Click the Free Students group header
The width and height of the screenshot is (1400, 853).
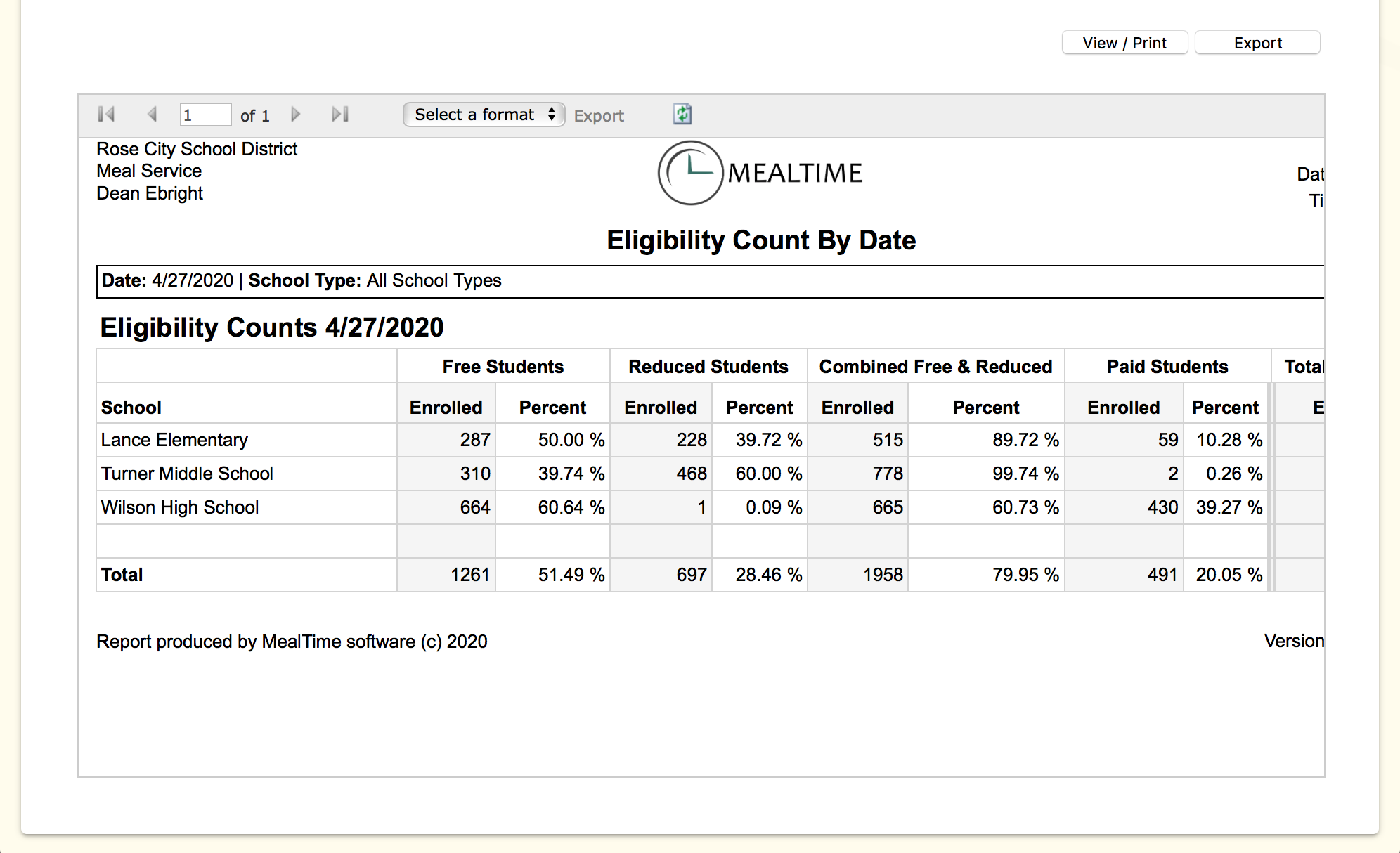(x=503, y=367)
